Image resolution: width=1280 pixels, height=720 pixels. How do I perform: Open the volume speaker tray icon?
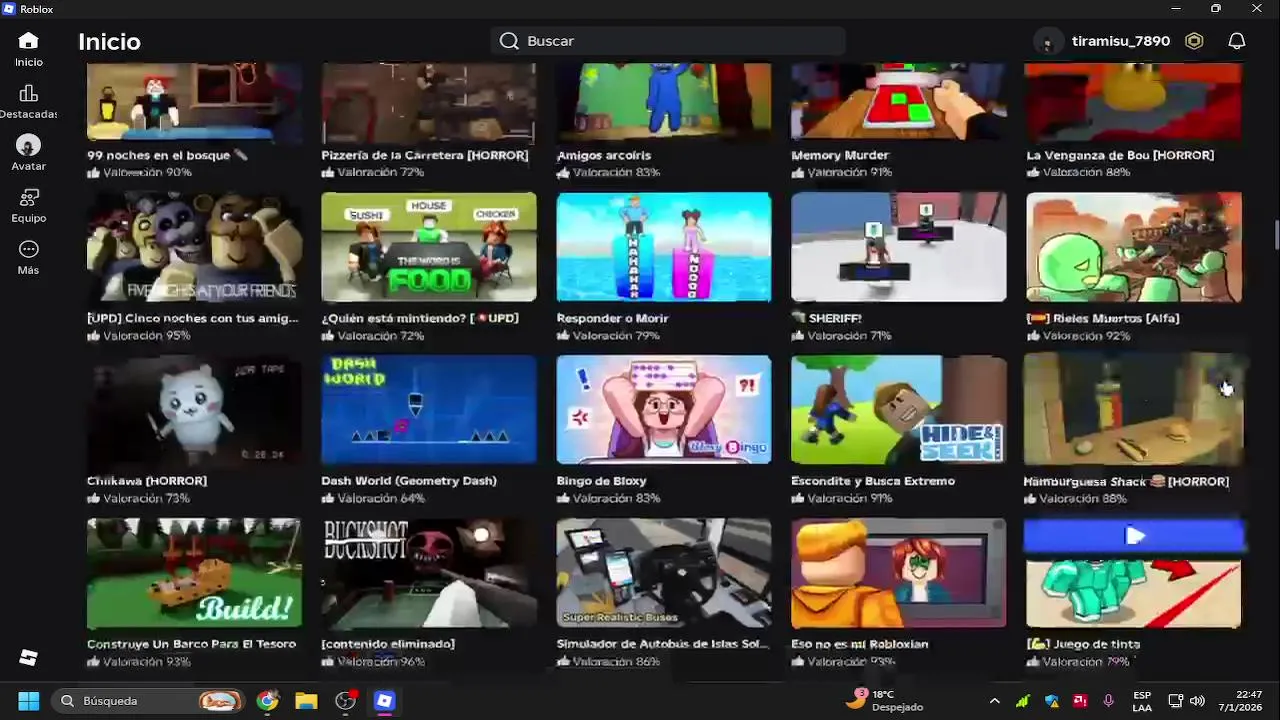[x=1197, y=701]
